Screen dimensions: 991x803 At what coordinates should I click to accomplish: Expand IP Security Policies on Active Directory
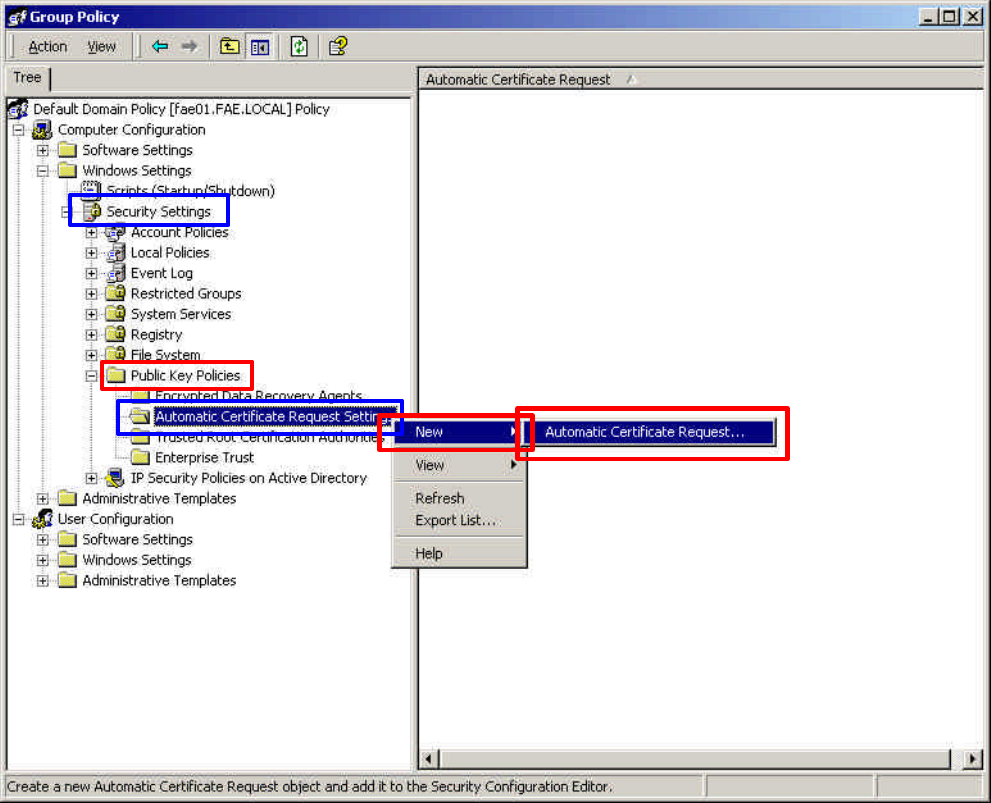coord(91,478)
